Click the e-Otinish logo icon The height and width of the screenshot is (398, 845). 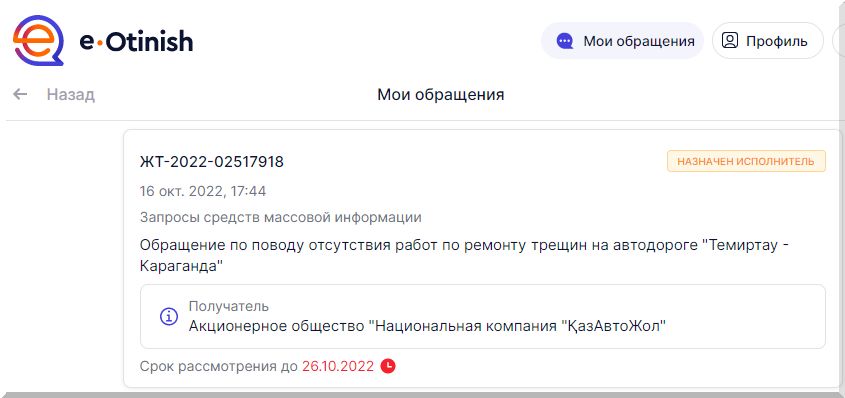coord(38,40)
